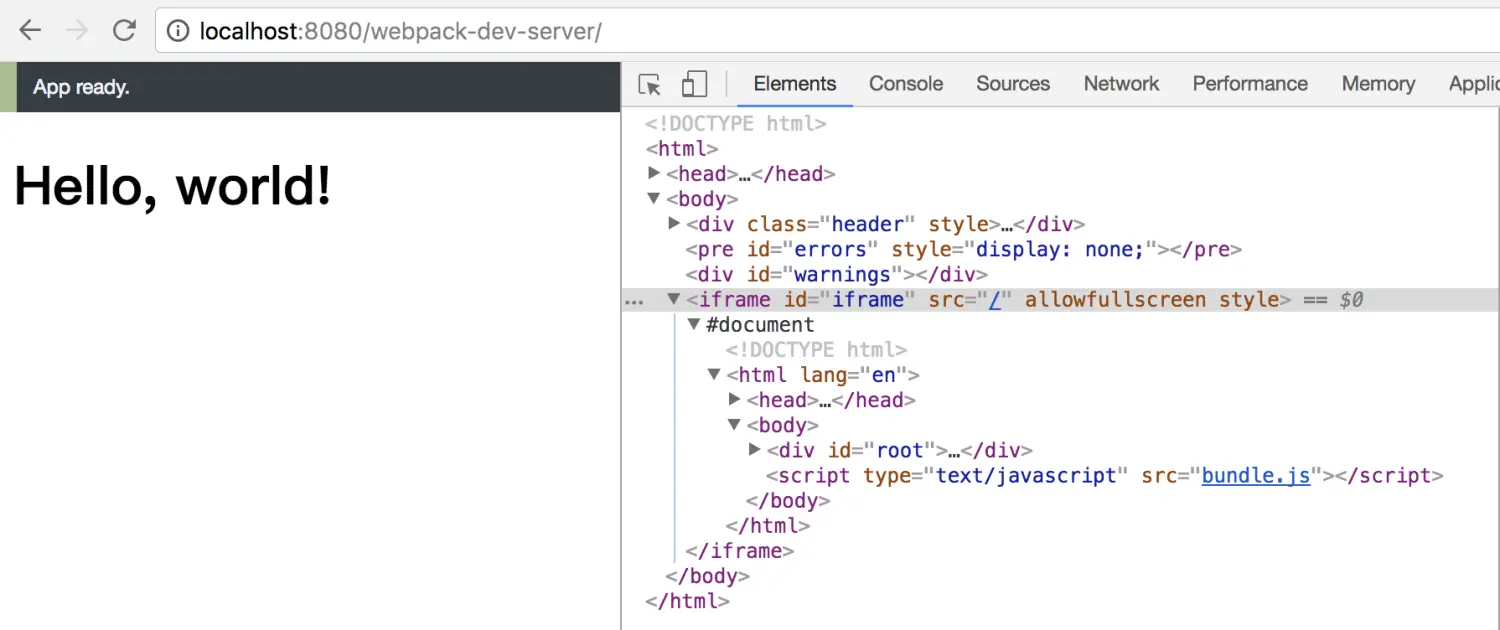Click the localhost:8080 address bar
1500x630 pixels.
[830, 32]
